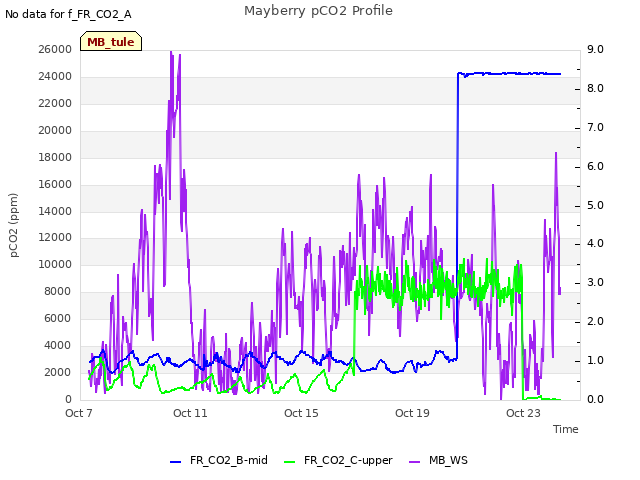Click the green FR_CO2_C-upper legend swatch

tap(289, 462)
